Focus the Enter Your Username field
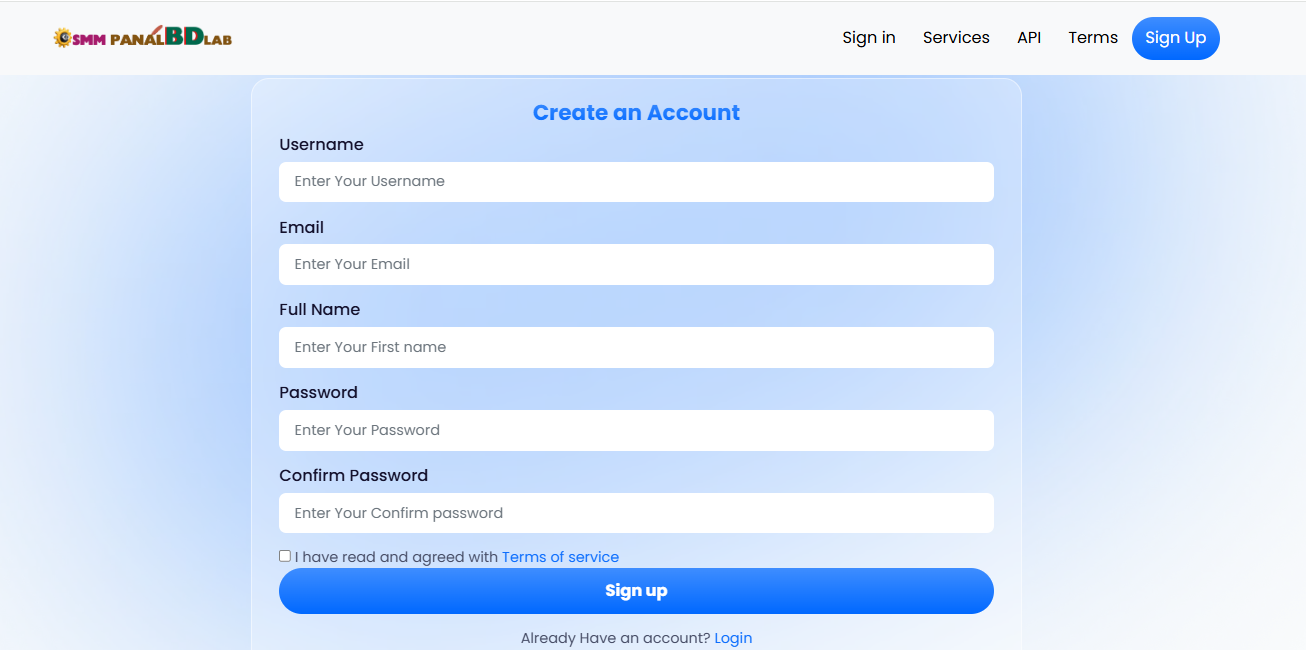The image size is (1306, 650). coord(636,182)
